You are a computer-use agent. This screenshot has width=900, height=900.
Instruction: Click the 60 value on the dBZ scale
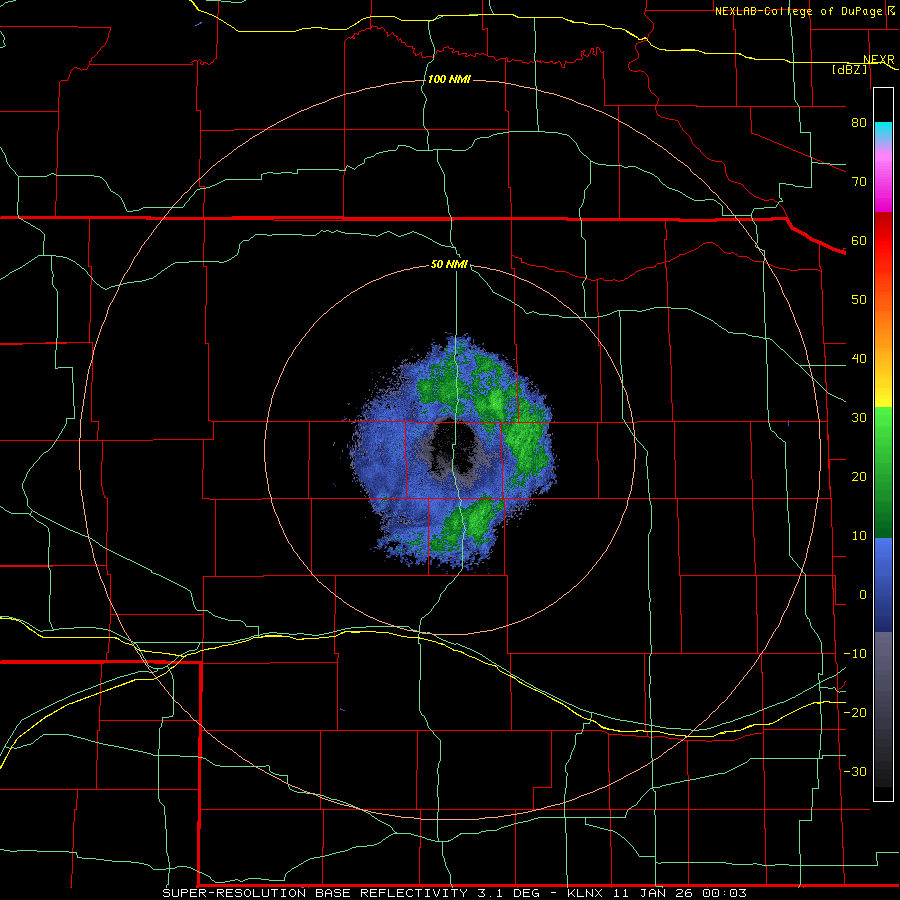[859, 240]
